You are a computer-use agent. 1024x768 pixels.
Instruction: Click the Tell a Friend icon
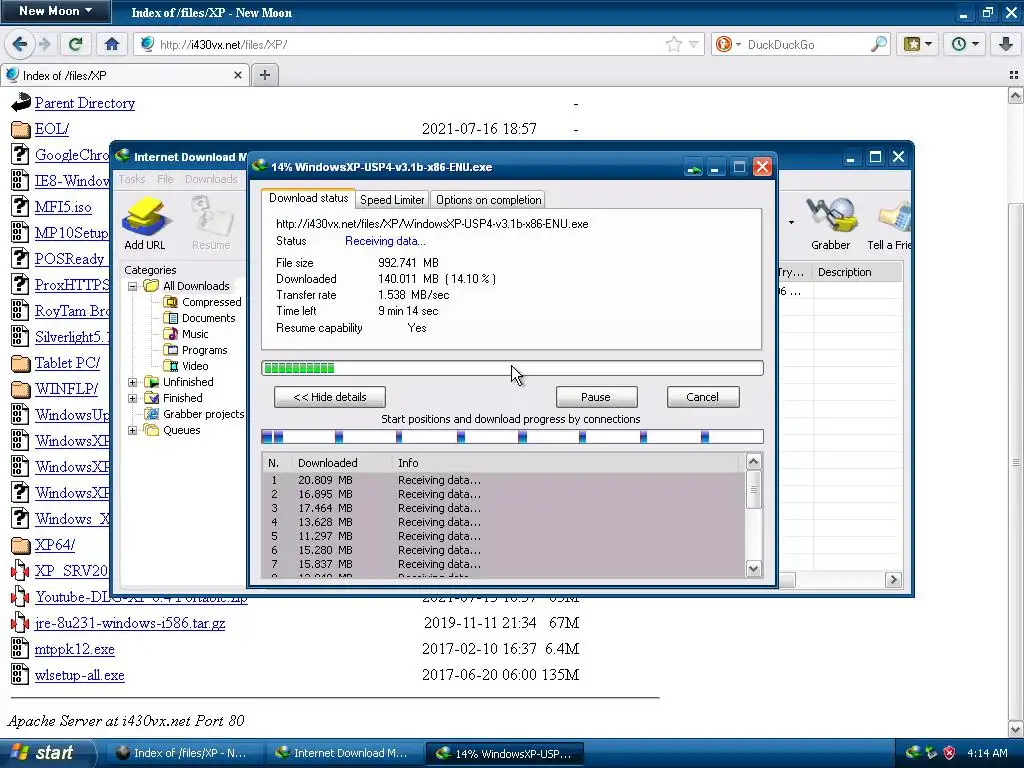(889, 224)
